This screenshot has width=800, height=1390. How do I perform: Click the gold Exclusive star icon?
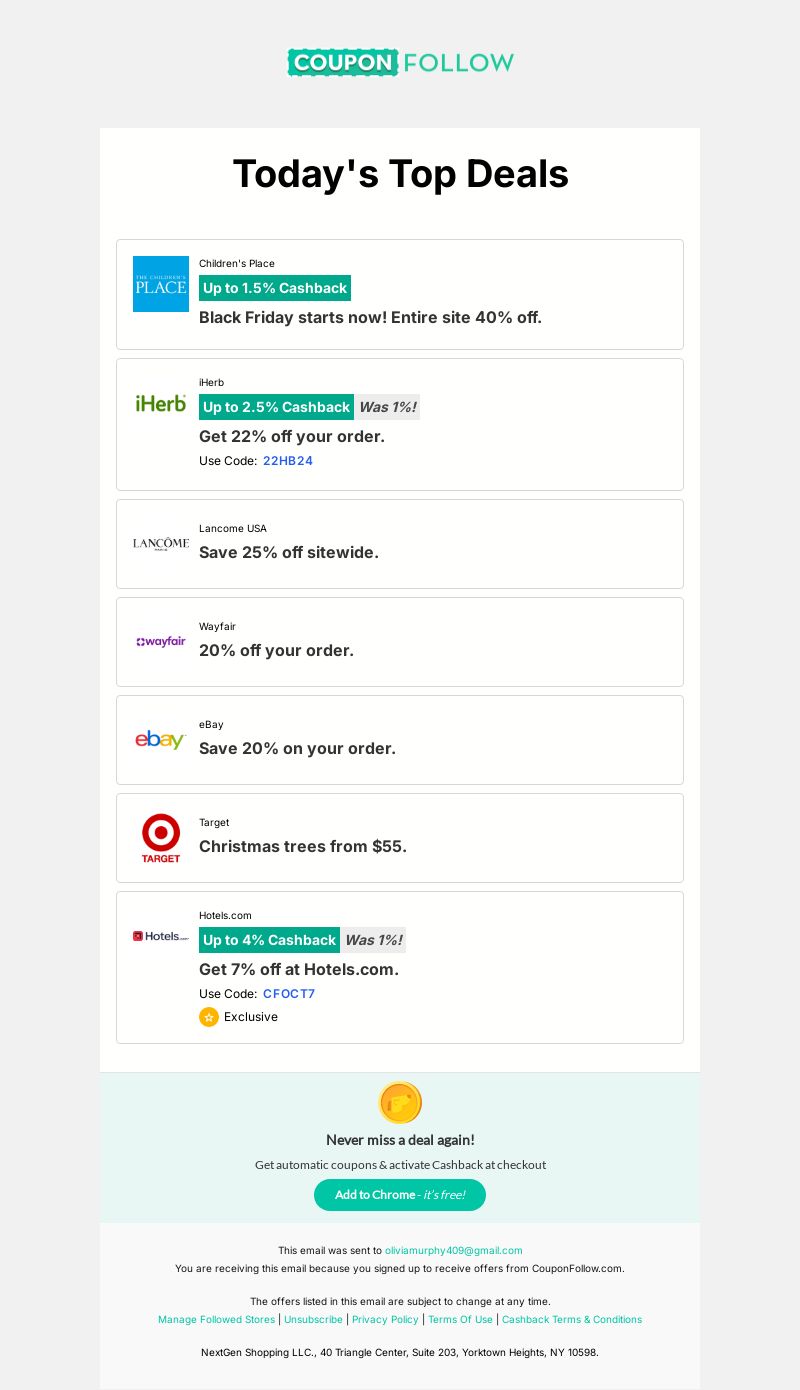209,1017
